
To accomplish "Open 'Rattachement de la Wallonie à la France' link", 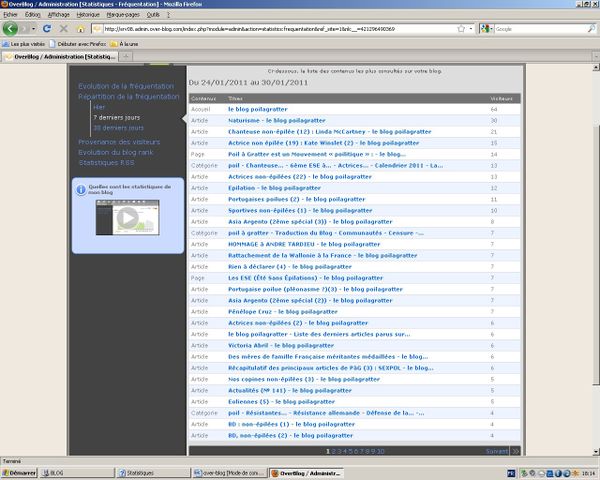I will point(323,255).
